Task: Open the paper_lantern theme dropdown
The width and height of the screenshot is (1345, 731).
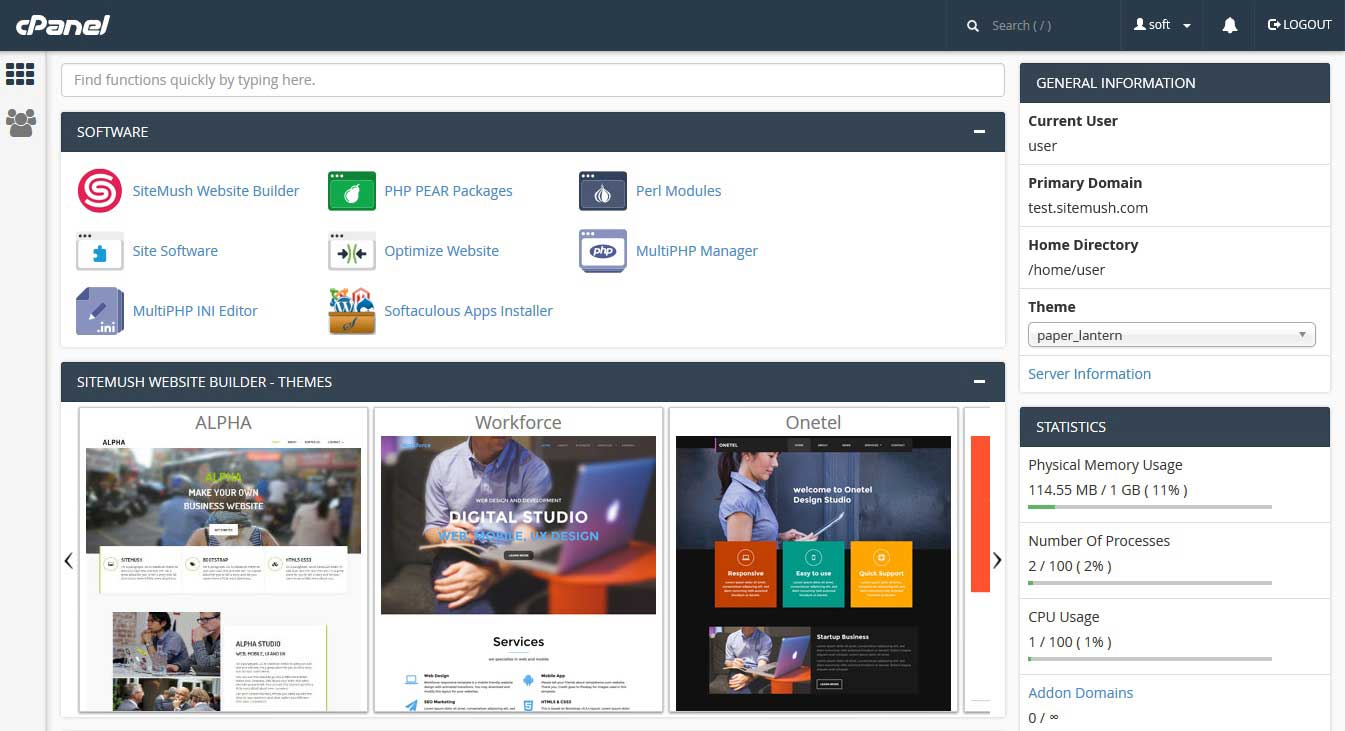Action: pos(1172,335)
